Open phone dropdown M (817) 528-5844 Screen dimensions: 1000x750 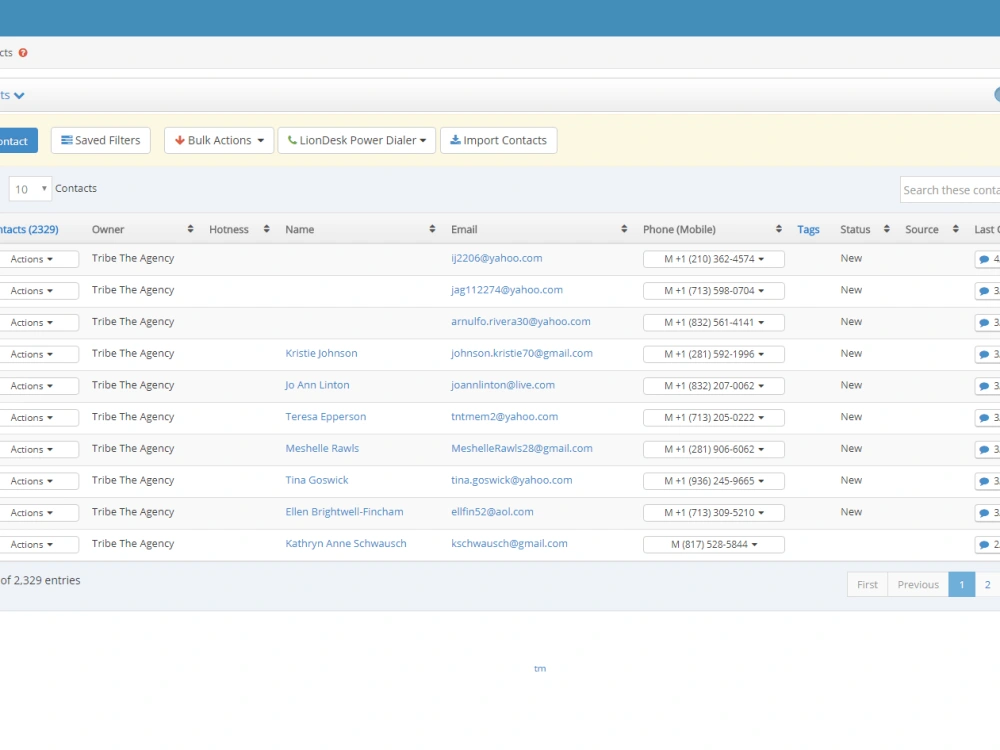tap(714, 545)
